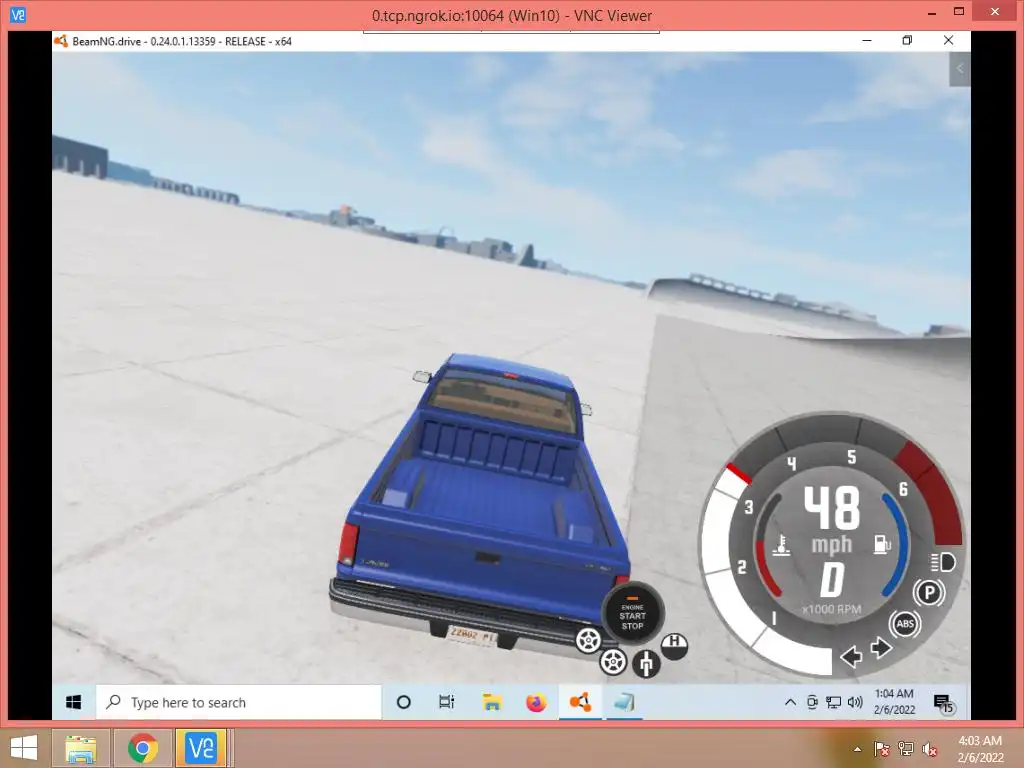1024x768 pixels.
Task: Show hidden icons in the host tray
Action: 857,749
